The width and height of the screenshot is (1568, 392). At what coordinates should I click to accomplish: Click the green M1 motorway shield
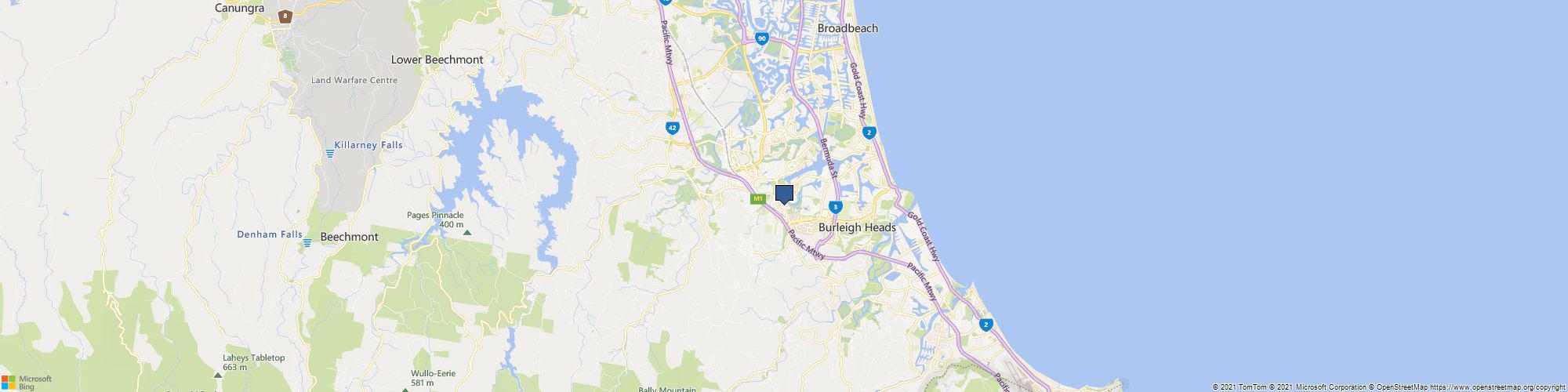(x=758, y=199)
